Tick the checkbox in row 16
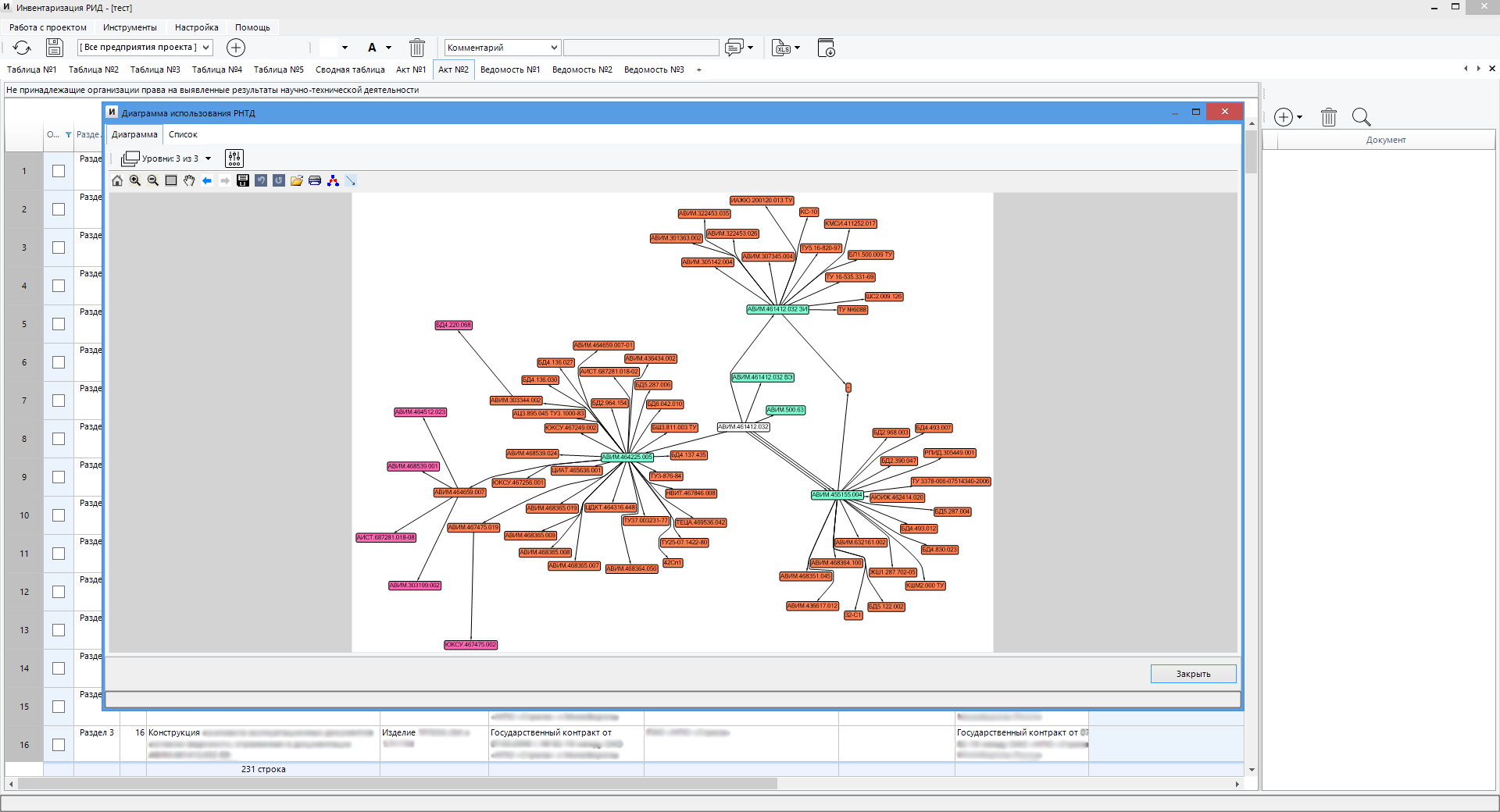This screenshot has width=1500, height=812. click(x=59, y=745)
